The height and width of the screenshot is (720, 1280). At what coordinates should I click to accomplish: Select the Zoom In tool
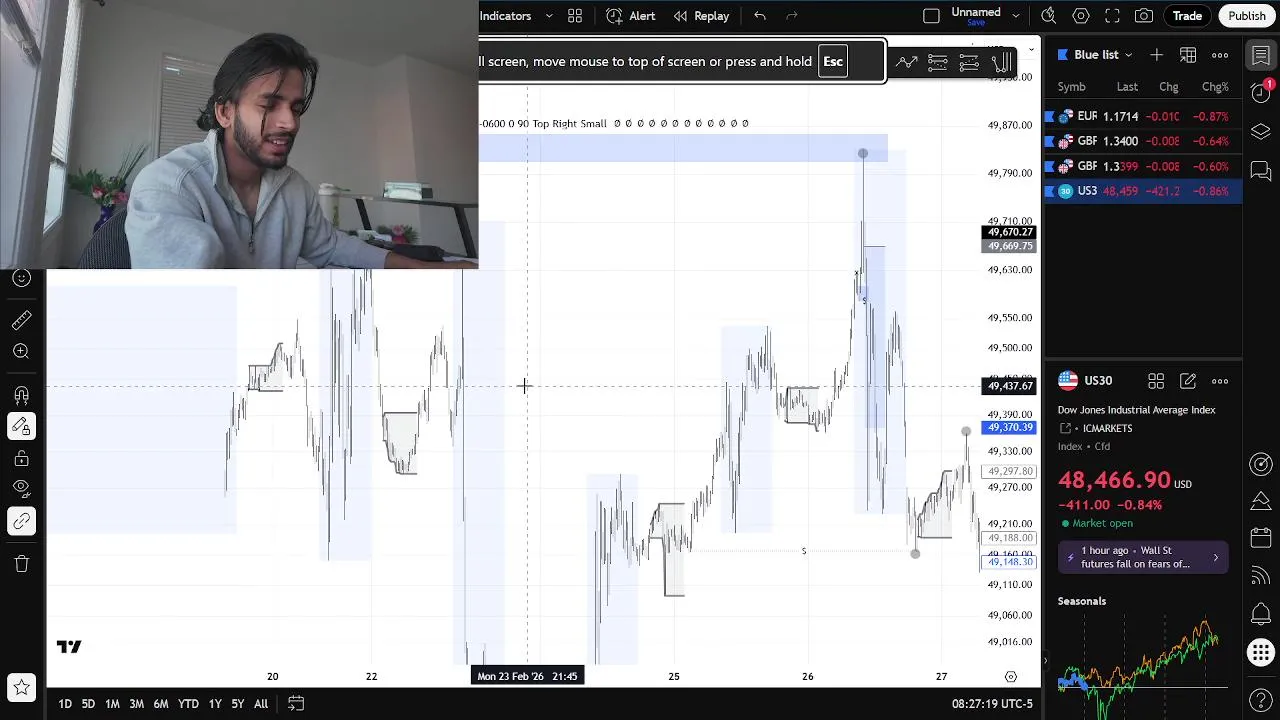21,351
